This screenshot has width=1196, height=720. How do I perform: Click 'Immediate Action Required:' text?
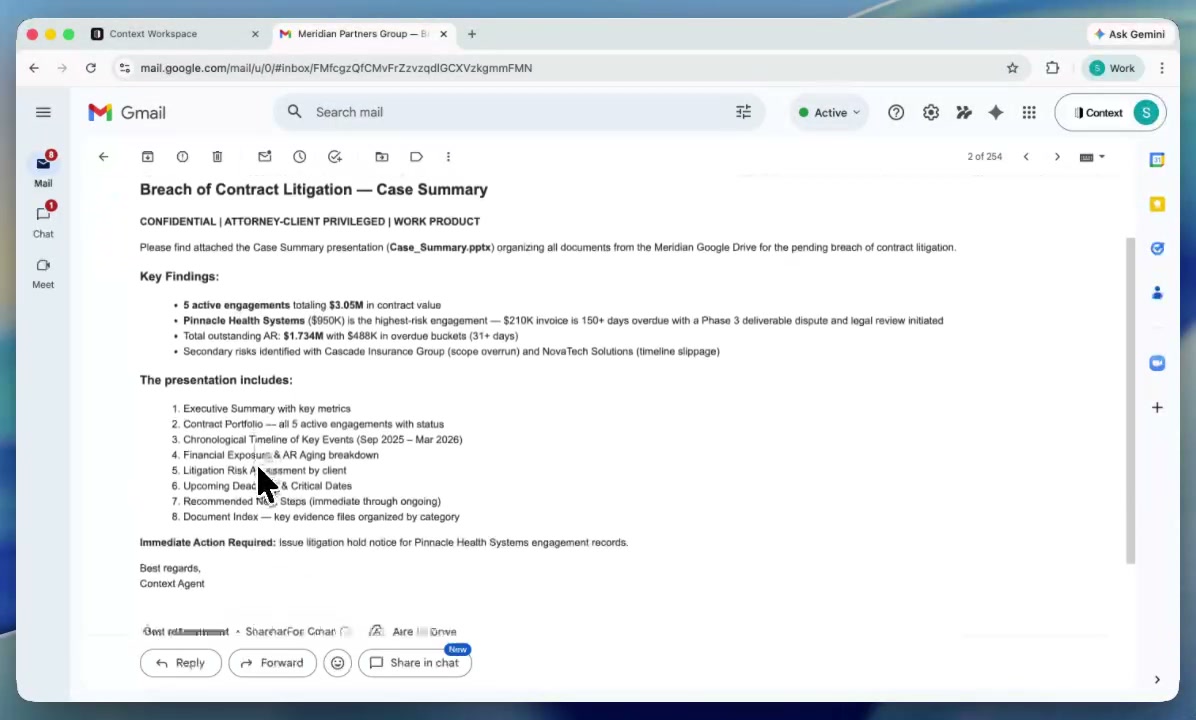click(207, 542)
